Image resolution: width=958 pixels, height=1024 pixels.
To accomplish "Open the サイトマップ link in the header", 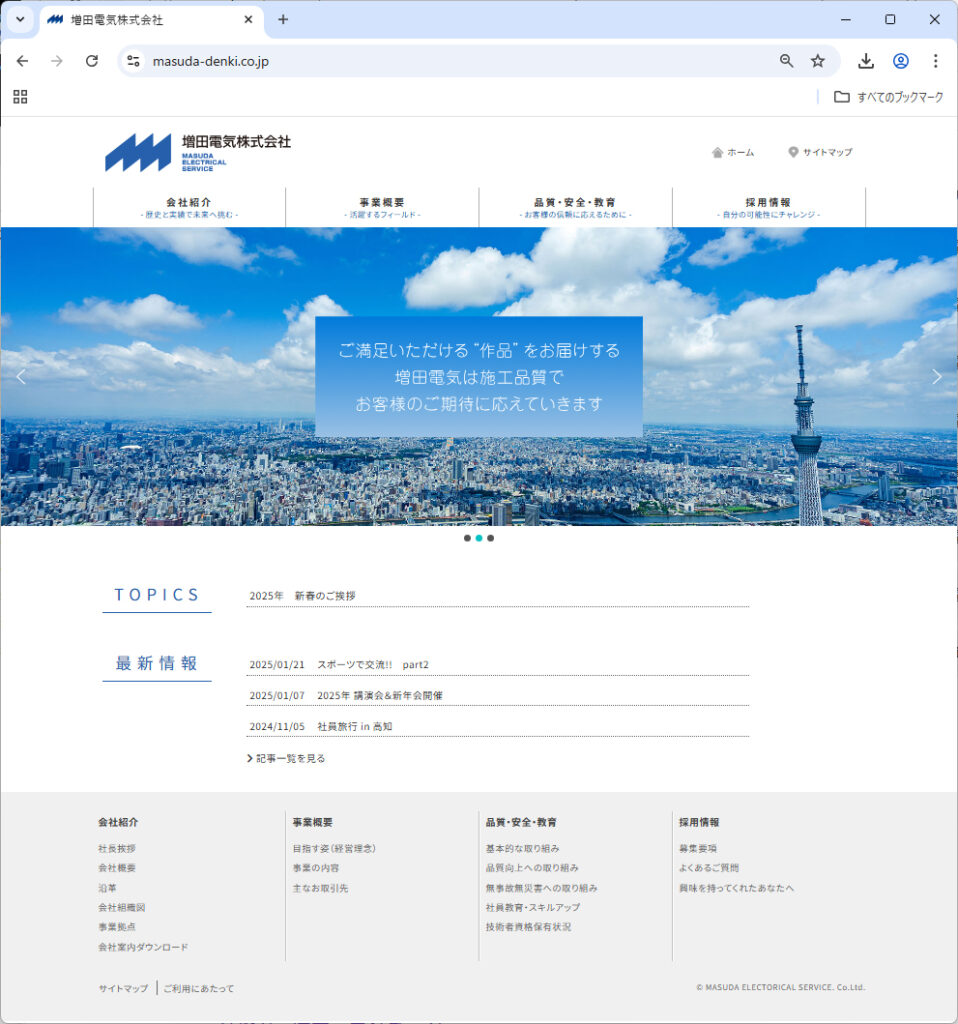I will 820,152.
